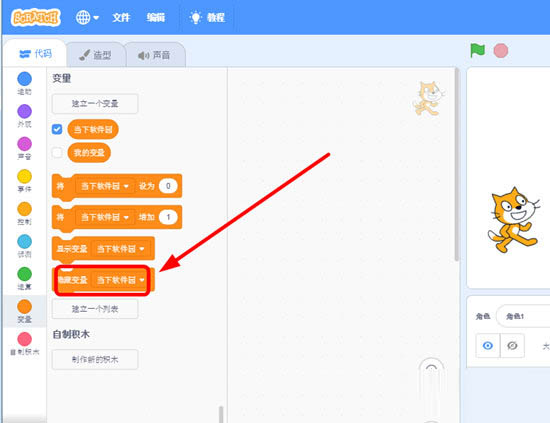Click 制作新的积木 button

pyautogui.click(x=95, y=359)
